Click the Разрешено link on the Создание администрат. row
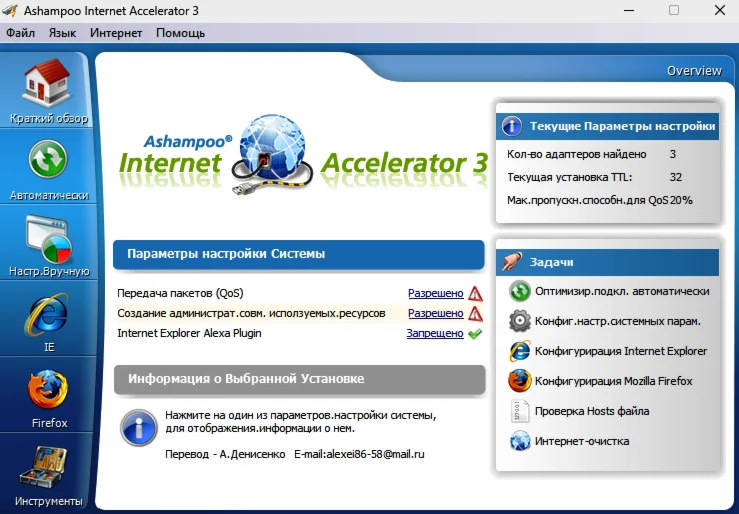 tap(435, 313)
